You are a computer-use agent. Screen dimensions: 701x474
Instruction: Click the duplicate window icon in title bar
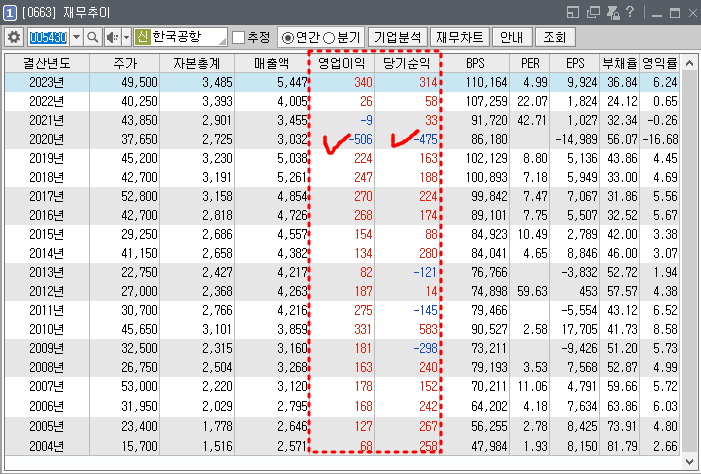pos(593,13)
